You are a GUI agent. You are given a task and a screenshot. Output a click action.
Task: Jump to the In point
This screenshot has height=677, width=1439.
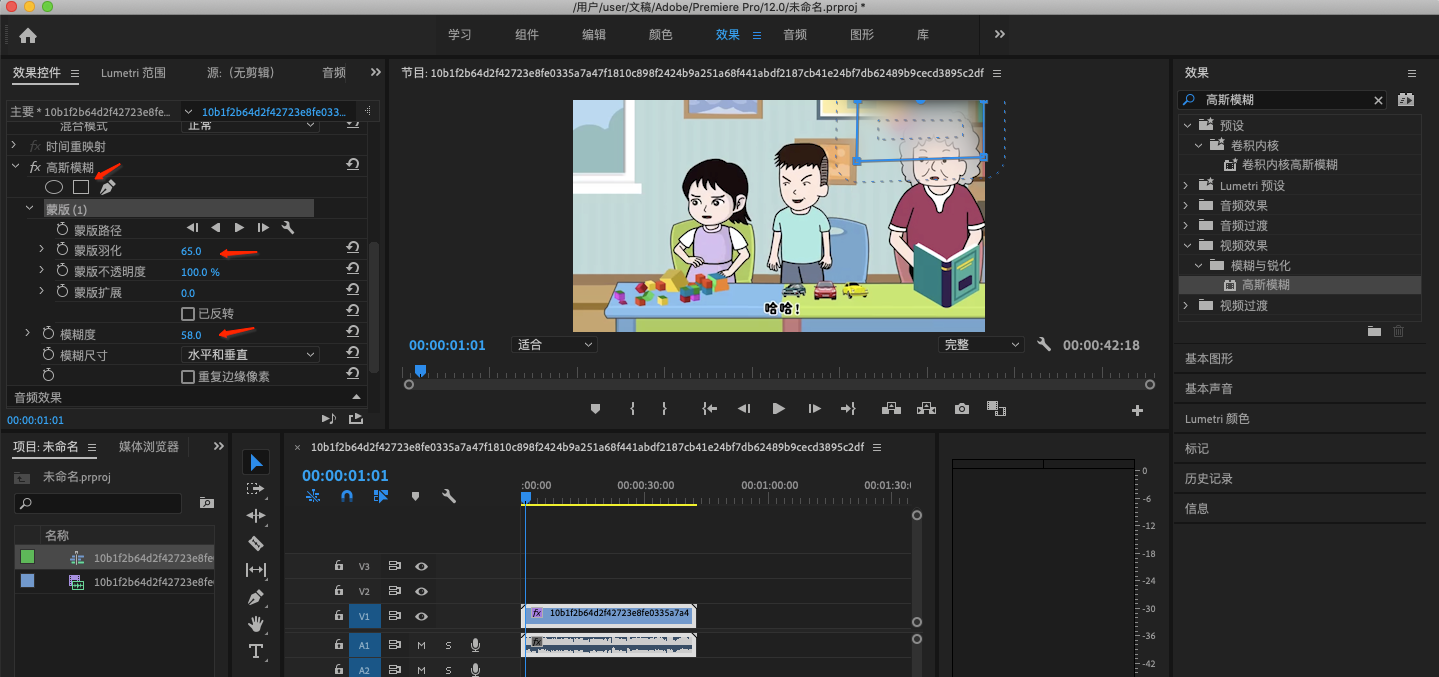coord(709,409)
